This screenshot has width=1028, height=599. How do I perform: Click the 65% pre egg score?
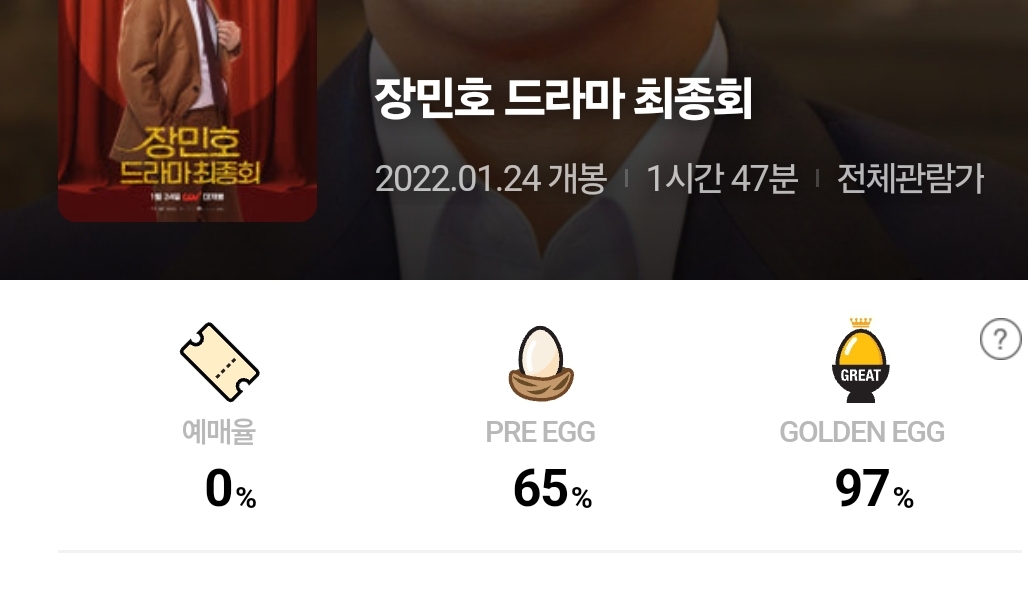[x=552, y=489]
